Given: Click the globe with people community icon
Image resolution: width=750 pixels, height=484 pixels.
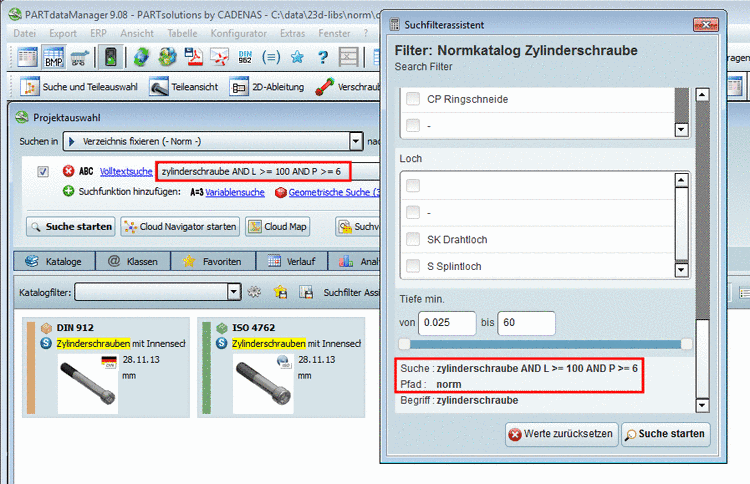Looking at the screenshot, I should (167, 57).
